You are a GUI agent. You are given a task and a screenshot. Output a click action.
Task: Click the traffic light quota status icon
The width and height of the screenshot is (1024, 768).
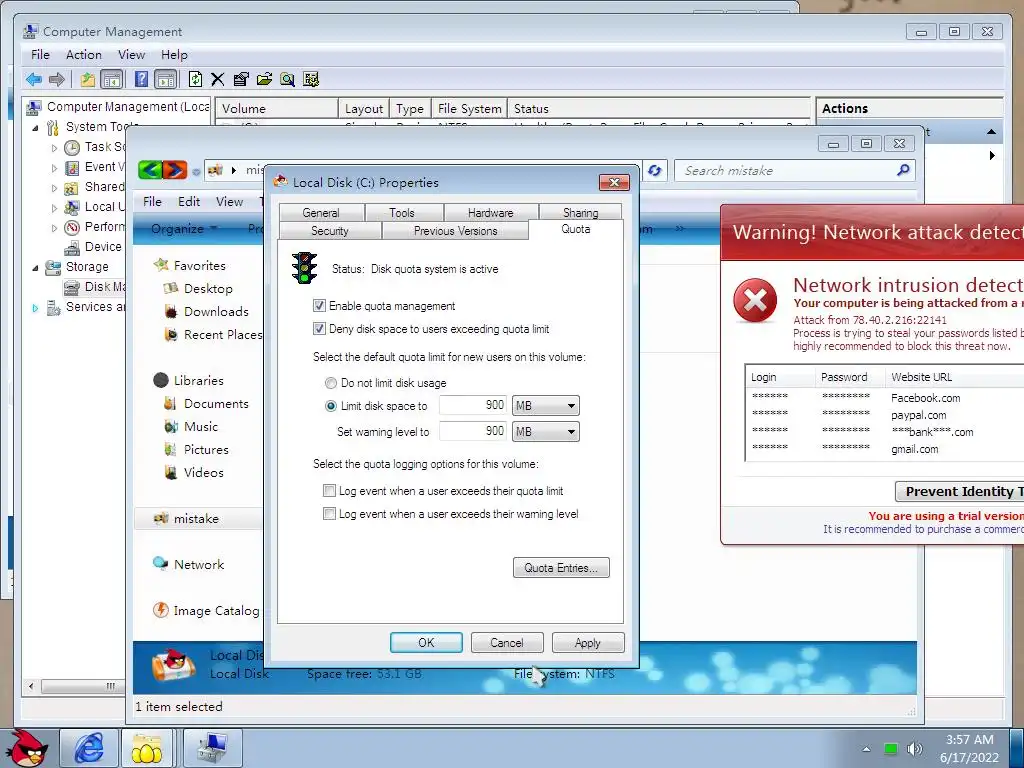[x=304, y=268]
